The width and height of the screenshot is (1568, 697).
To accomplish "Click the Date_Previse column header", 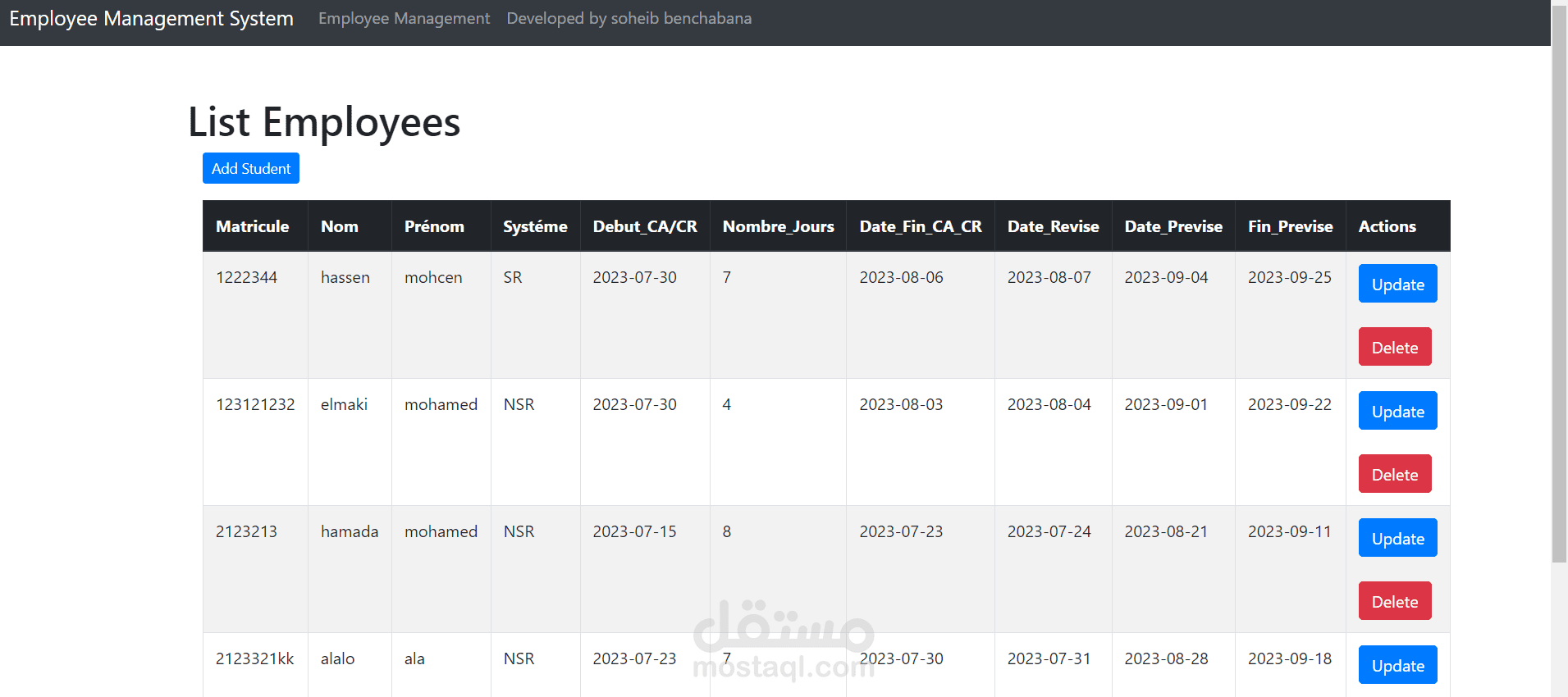I will [x=1173, y=226].
